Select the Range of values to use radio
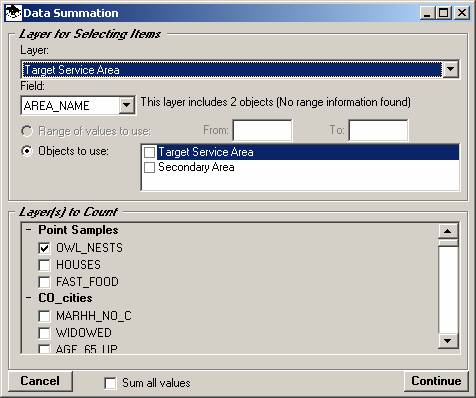Viewport: 476px width, 398px height. 27,131
